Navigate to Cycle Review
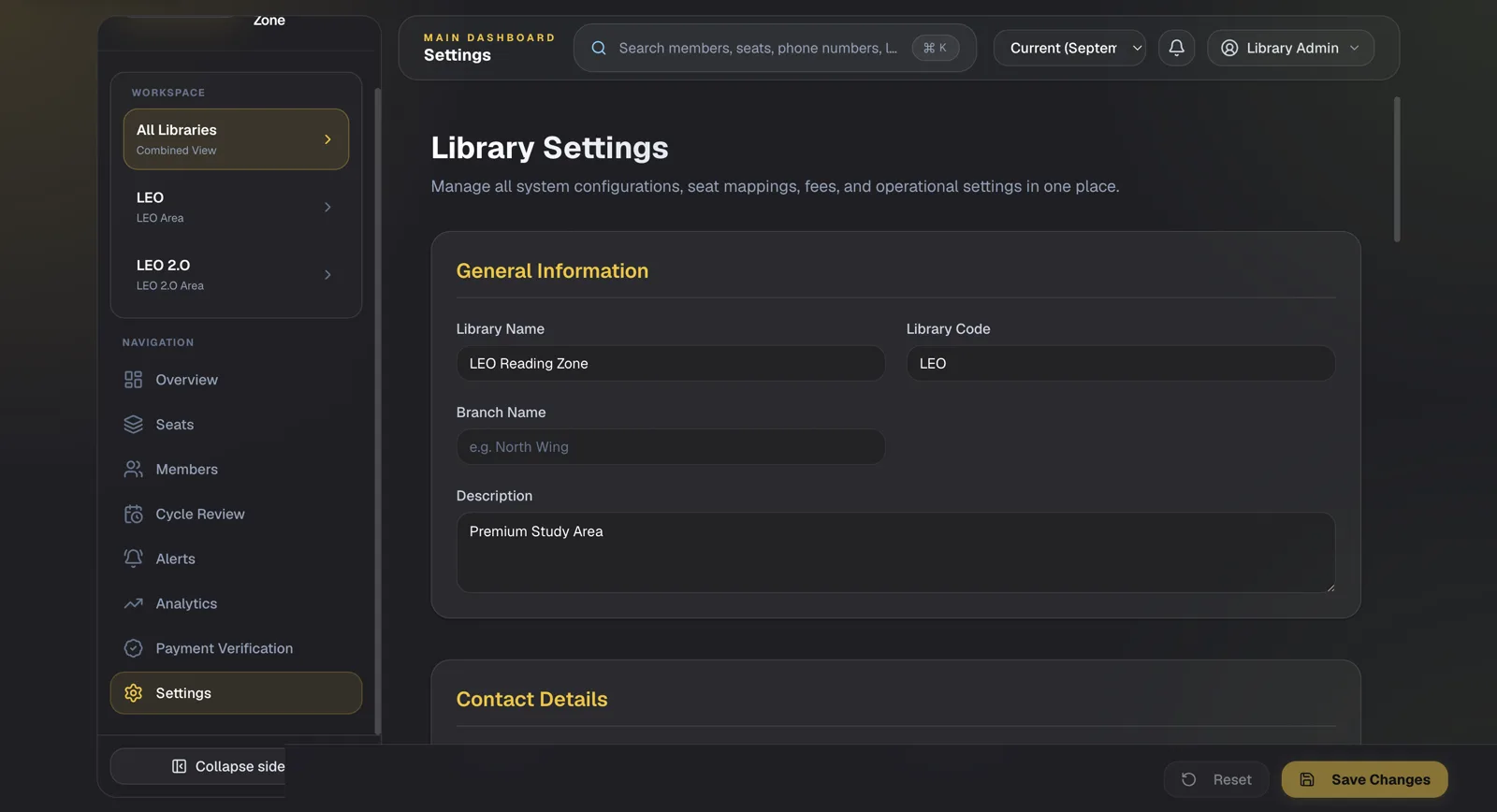The image size is (1497, 812). pyautogui.click(x=236, y=515)
